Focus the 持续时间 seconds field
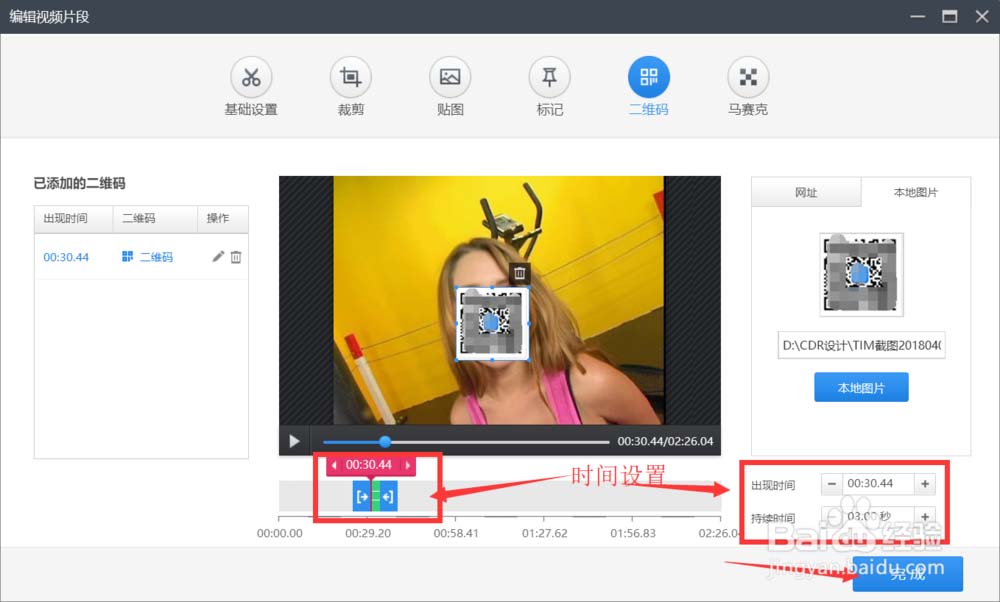 click(x=878, y=517)
